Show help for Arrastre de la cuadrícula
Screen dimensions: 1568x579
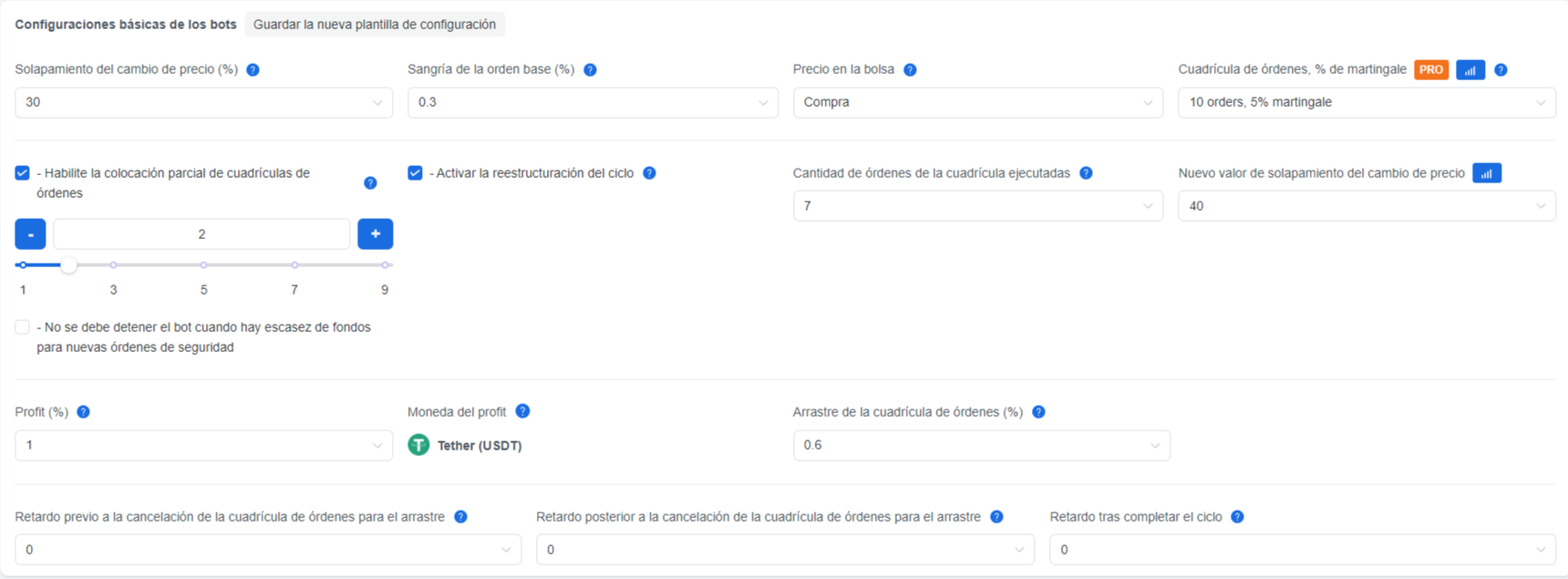(x=1038, y=412)
